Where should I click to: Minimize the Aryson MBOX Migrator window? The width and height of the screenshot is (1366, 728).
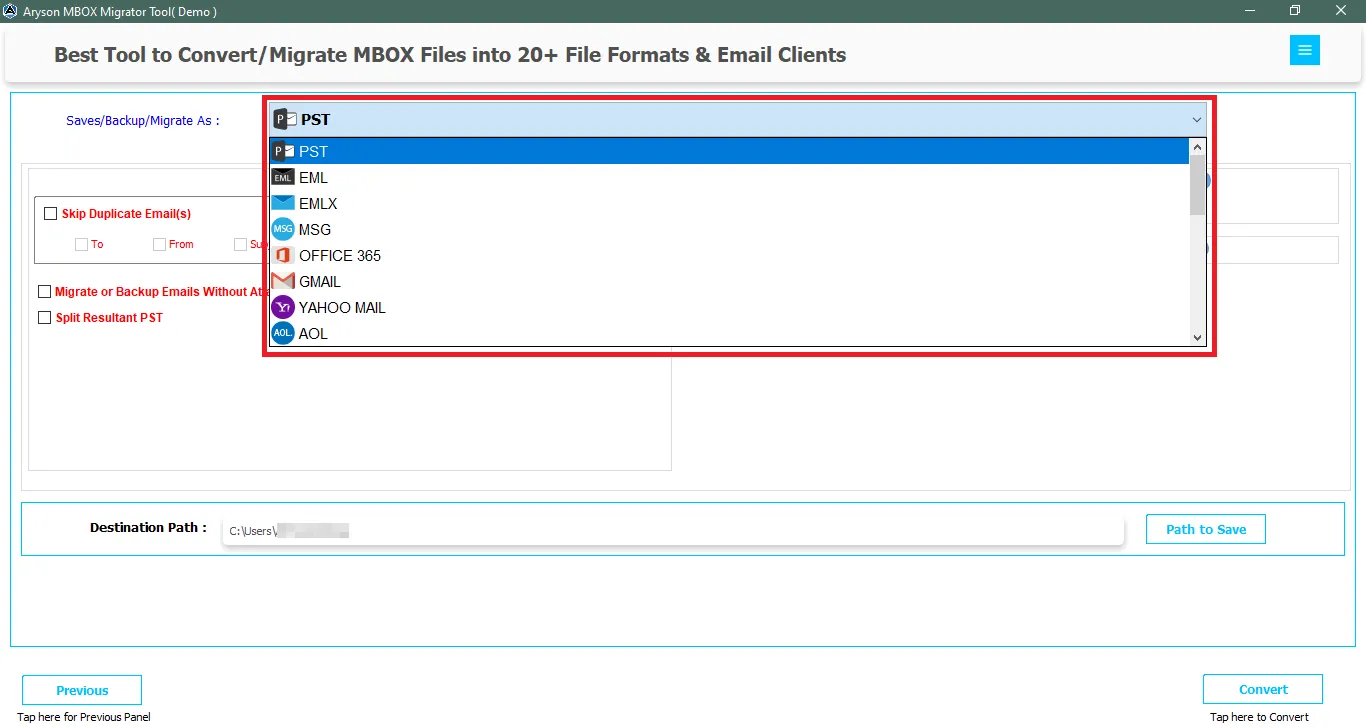tap(1249, 11)
